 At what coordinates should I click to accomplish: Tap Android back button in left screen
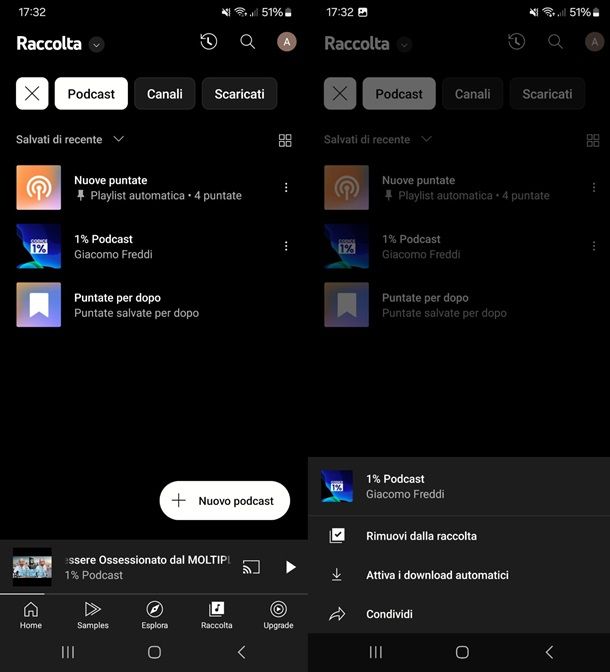pos(242,652)
